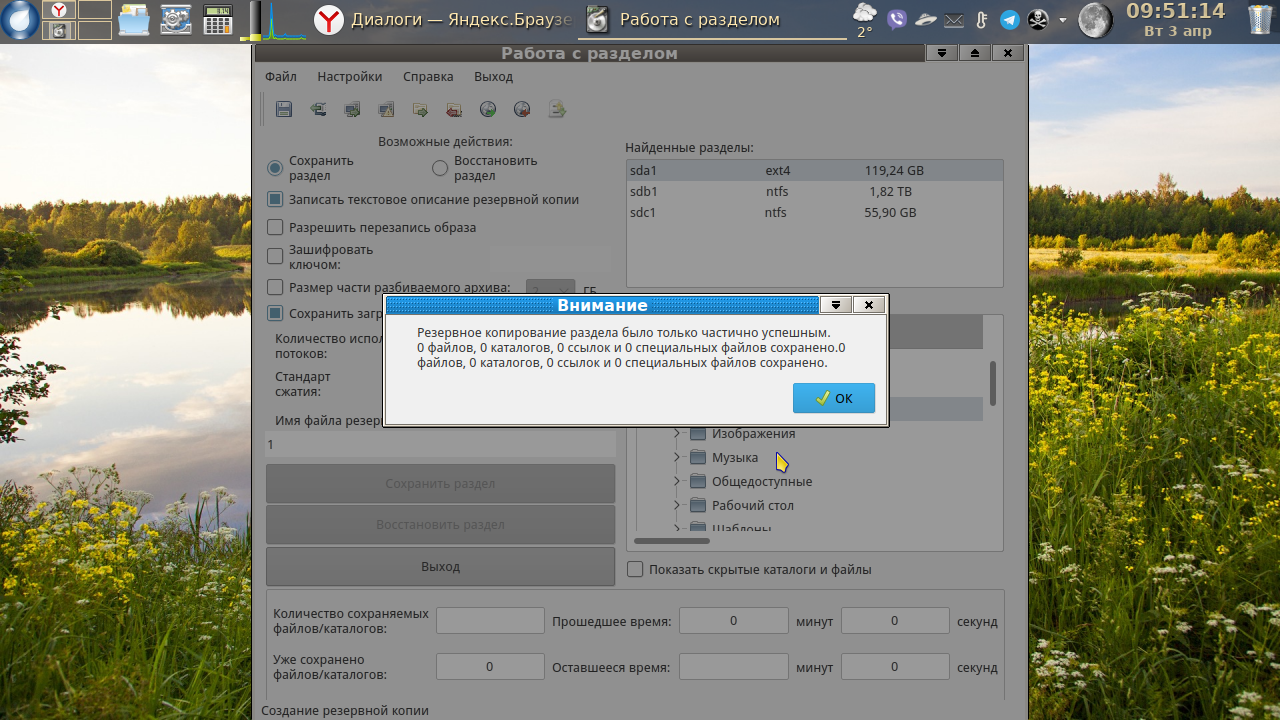The width and height of the screenshot is (1280, 720).
Task: Toggle 'Записать текстовое описание резервной копии' checkbox
Action: [275, 199]
